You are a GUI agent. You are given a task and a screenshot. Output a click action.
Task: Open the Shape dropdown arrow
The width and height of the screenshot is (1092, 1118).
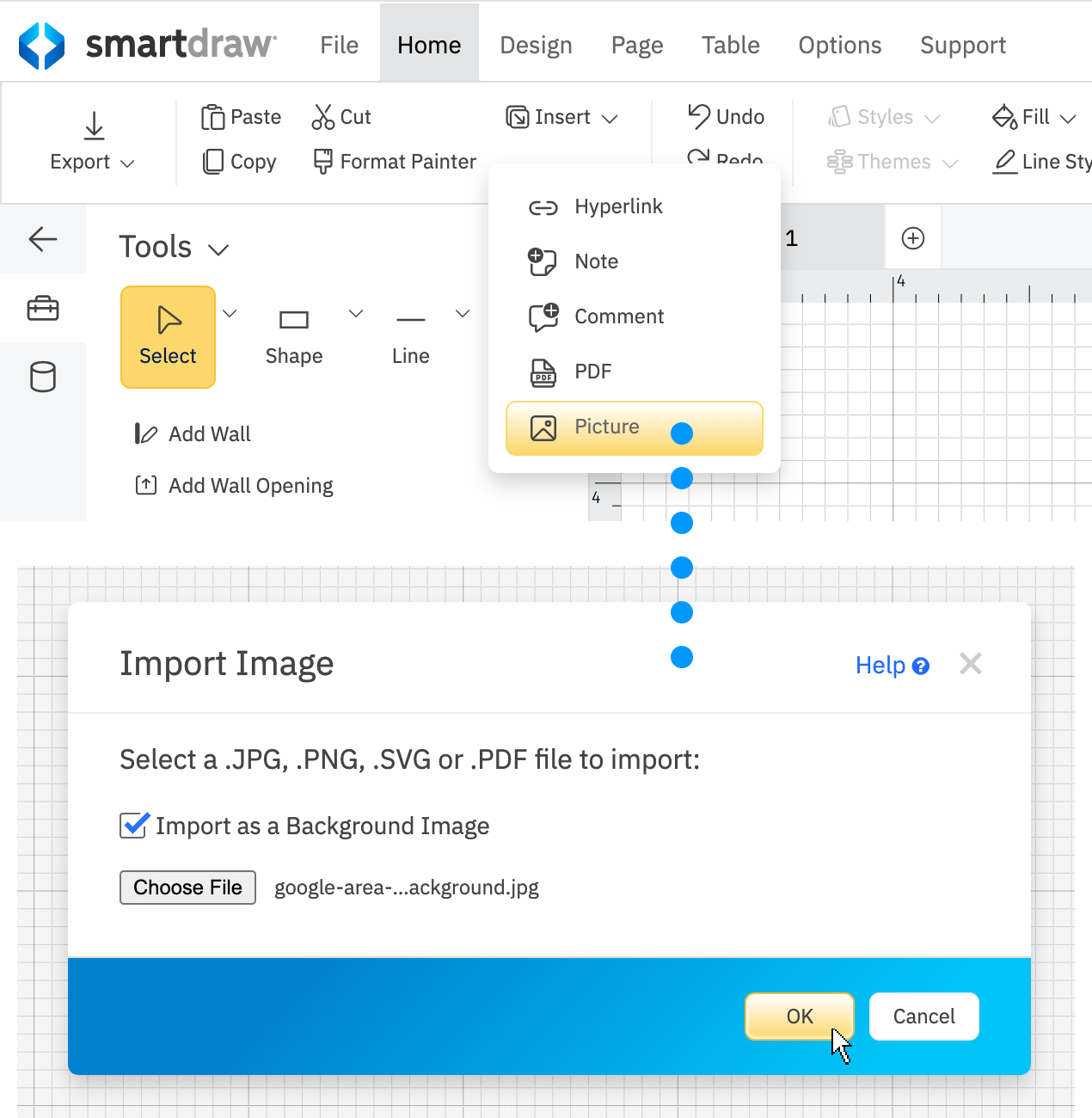pyautogui.click(x=355, y=313)
